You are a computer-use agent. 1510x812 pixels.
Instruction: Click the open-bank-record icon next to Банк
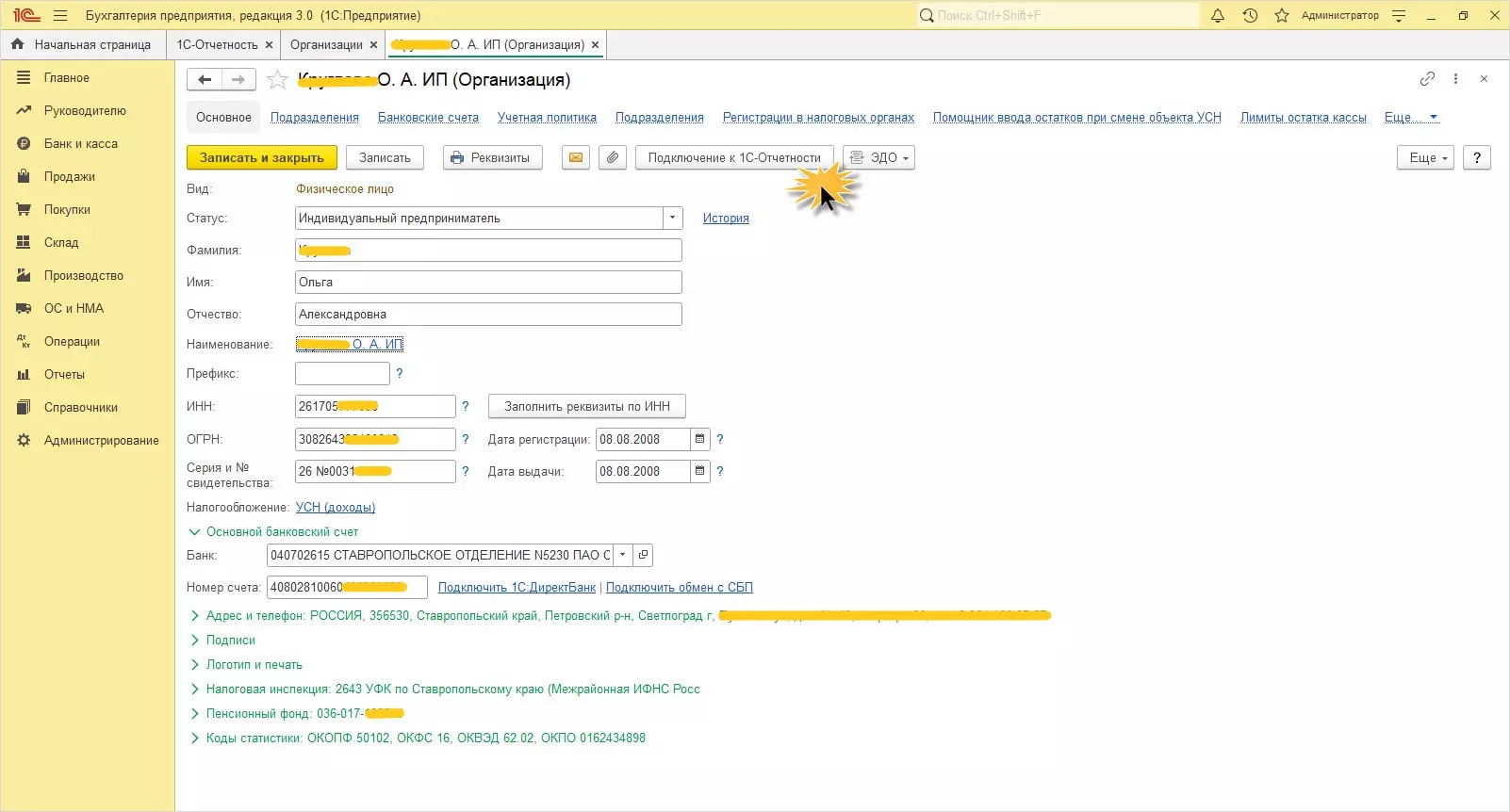coord(643,556)
